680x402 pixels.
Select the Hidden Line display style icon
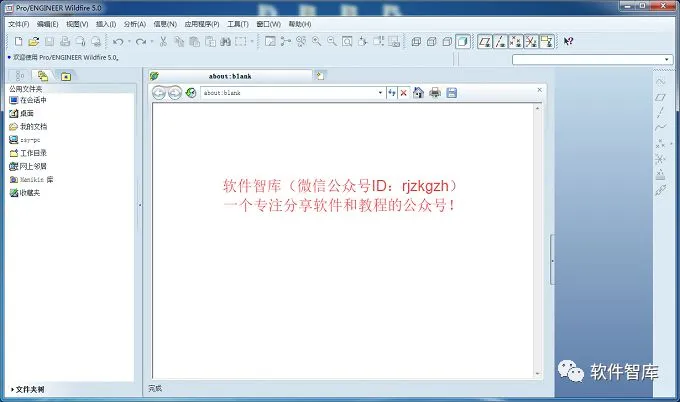[432, 42]
